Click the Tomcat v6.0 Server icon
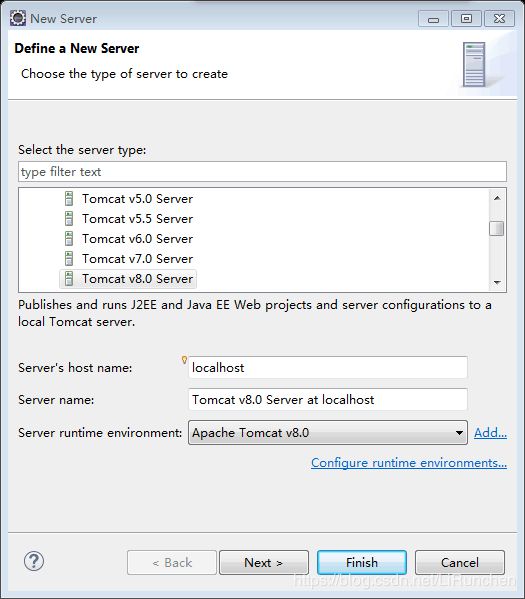Screen dimensions: 525x599 pos(69,239)
